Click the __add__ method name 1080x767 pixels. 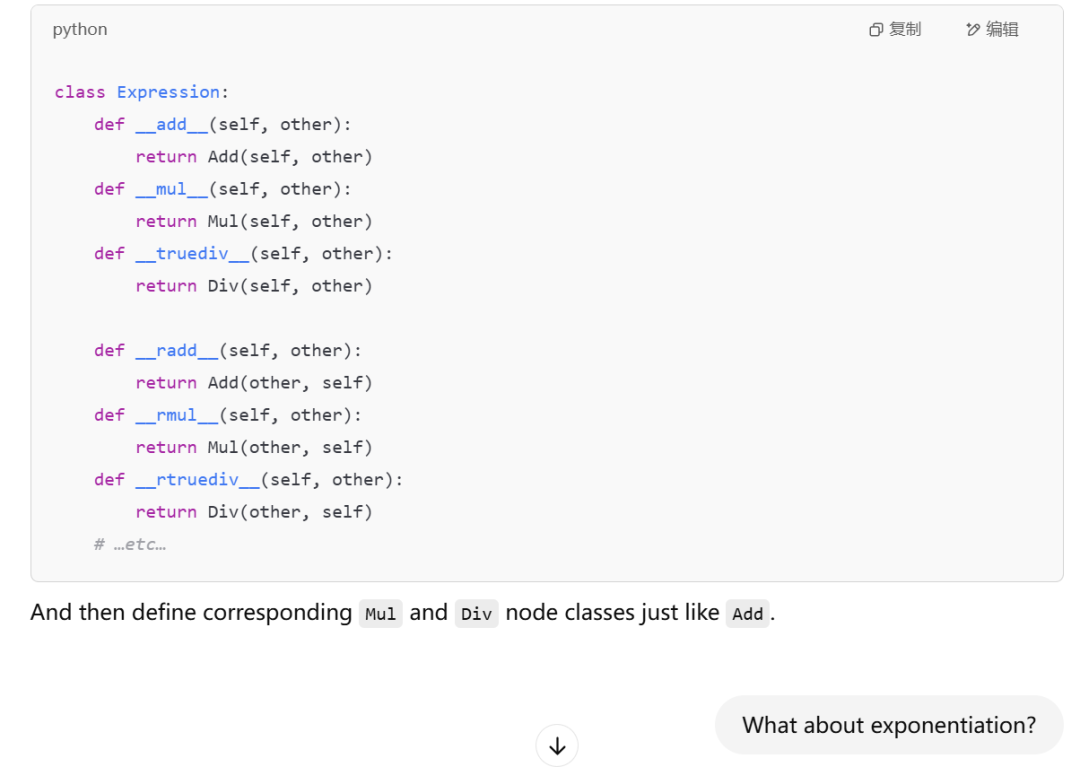tap(172, 124)
